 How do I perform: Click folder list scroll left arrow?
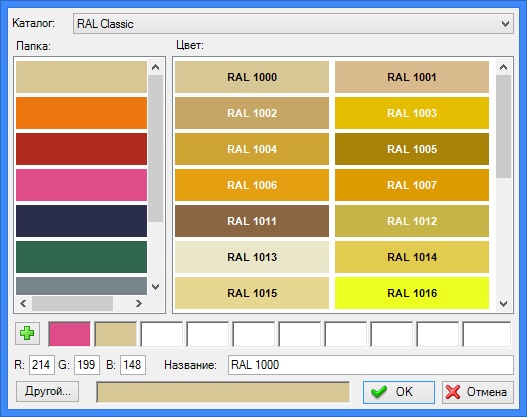coord(23,303)
